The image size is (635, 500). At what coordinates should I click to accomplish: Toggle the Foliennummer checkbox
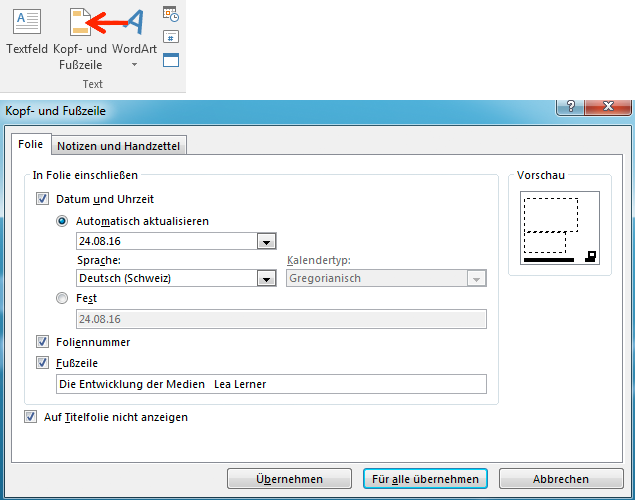click(x=42, y=342)
